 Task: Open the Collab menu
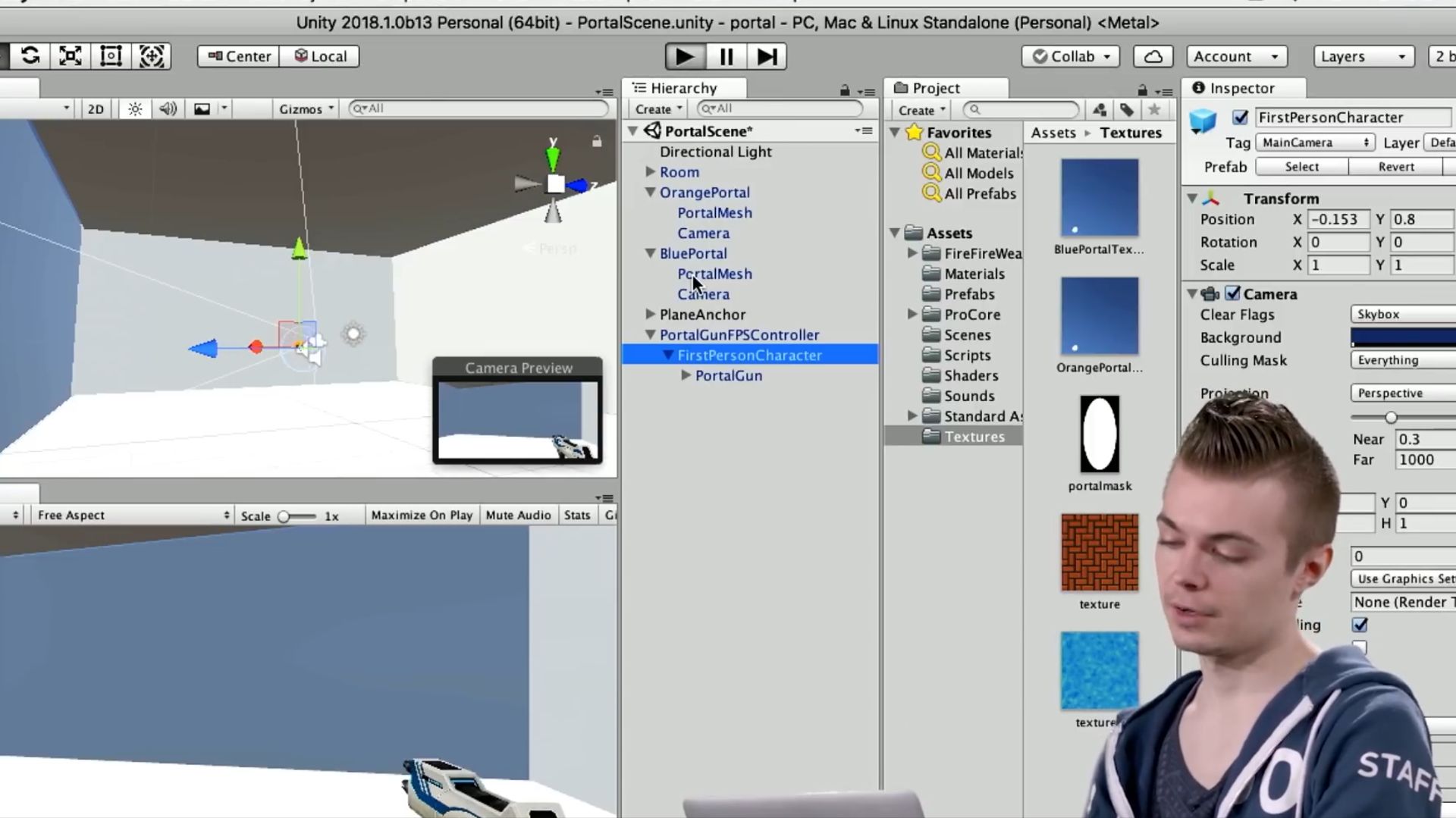[x=1071, y=56]
